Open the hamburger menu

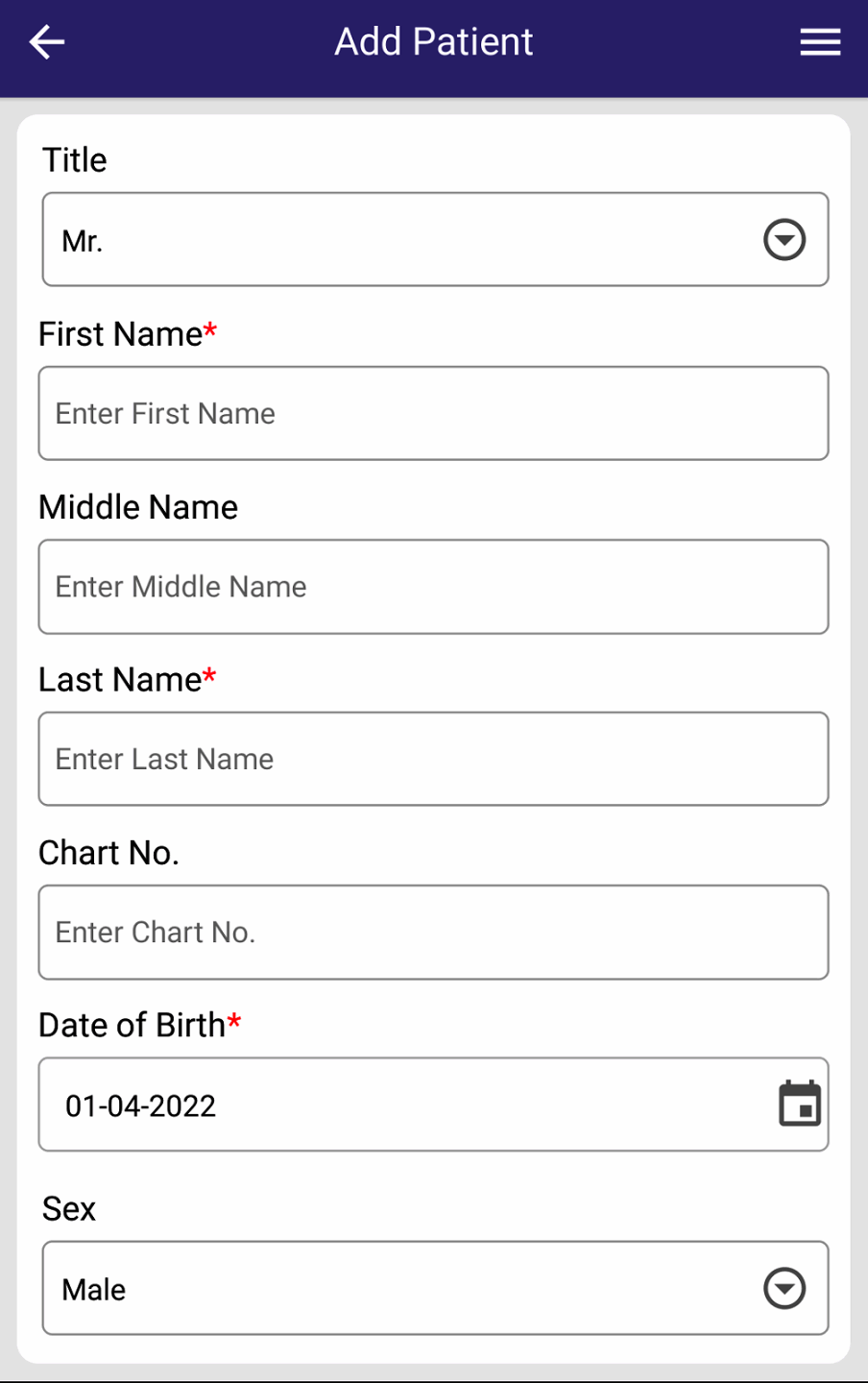(820, 42)
